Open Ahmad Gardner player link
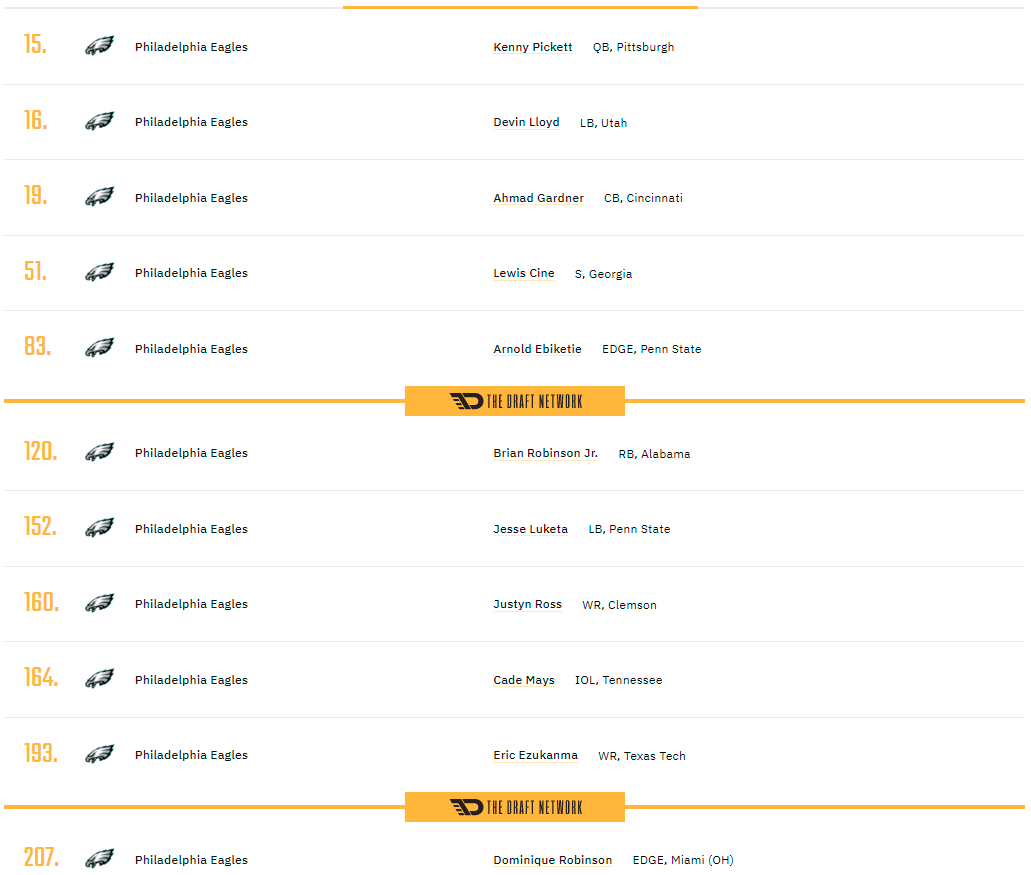This screenshot has width=1031, height=875. [539, 198]
